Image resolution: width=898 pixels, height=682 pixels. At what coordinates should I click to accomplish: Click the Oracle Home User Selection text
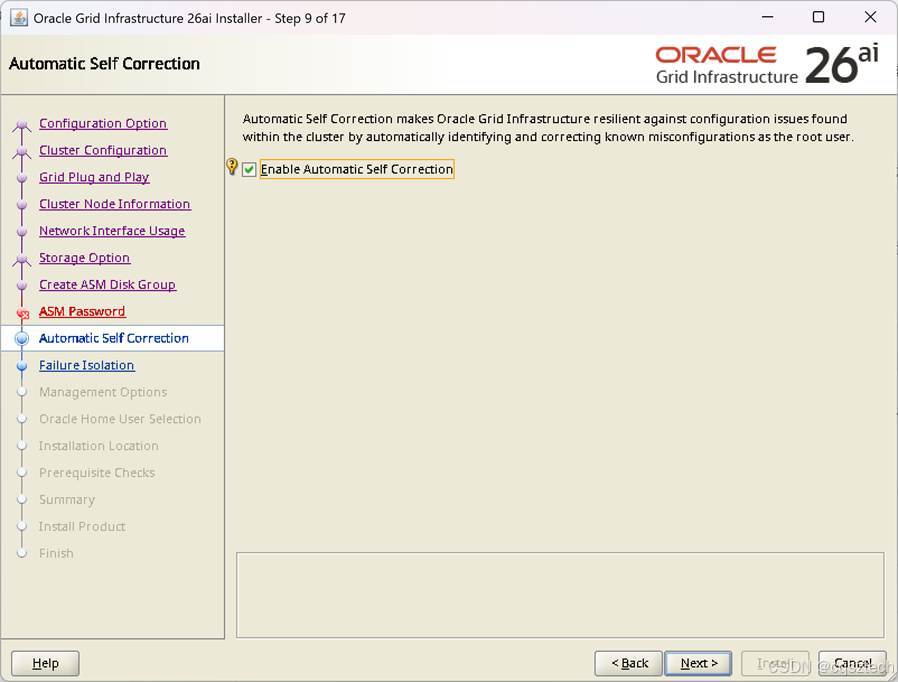tap(120, 419)
